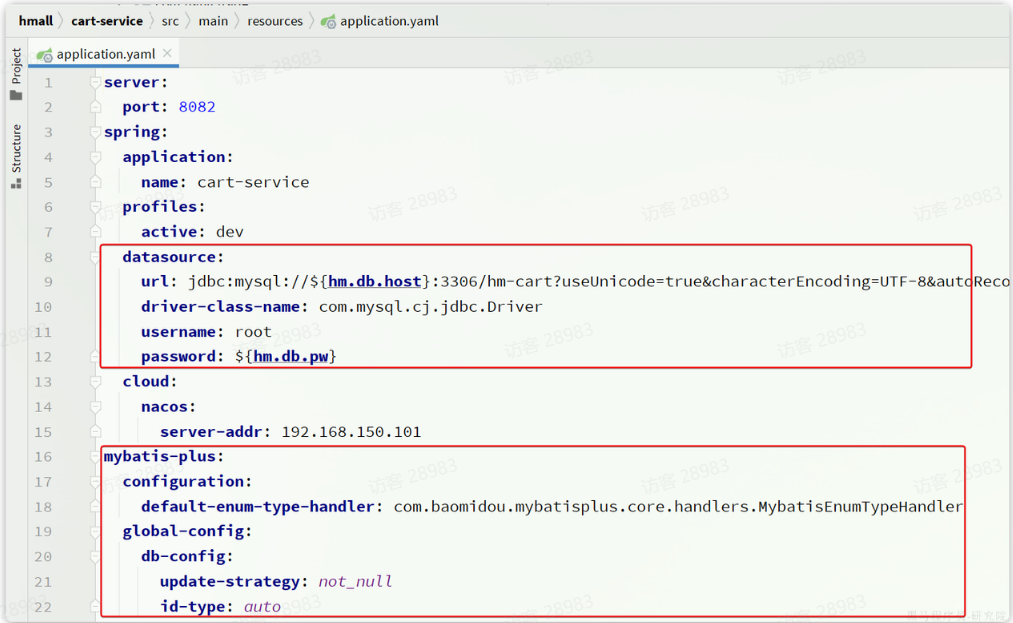Screen dimensions: 1013x623
Task: Click the username value root
Action: click(253, 332)
